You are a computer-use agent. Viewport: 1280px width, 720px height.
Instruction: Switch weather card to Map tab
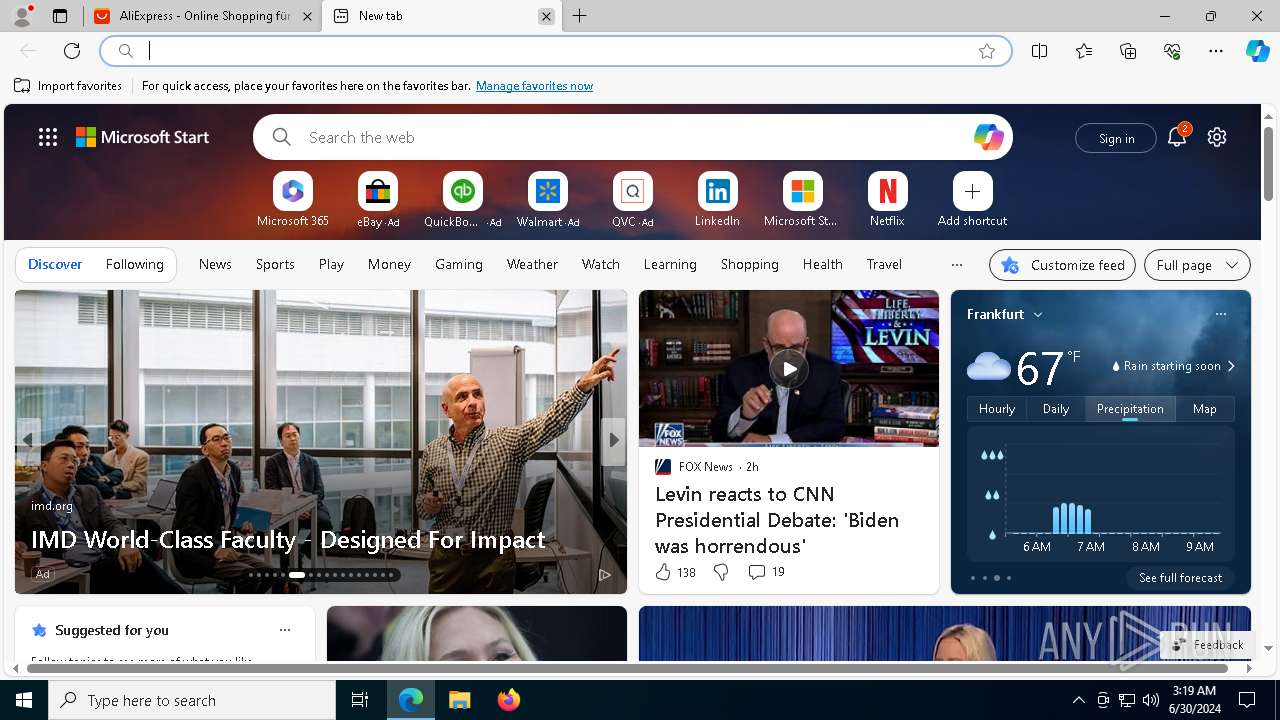(x=1205, y=408)
